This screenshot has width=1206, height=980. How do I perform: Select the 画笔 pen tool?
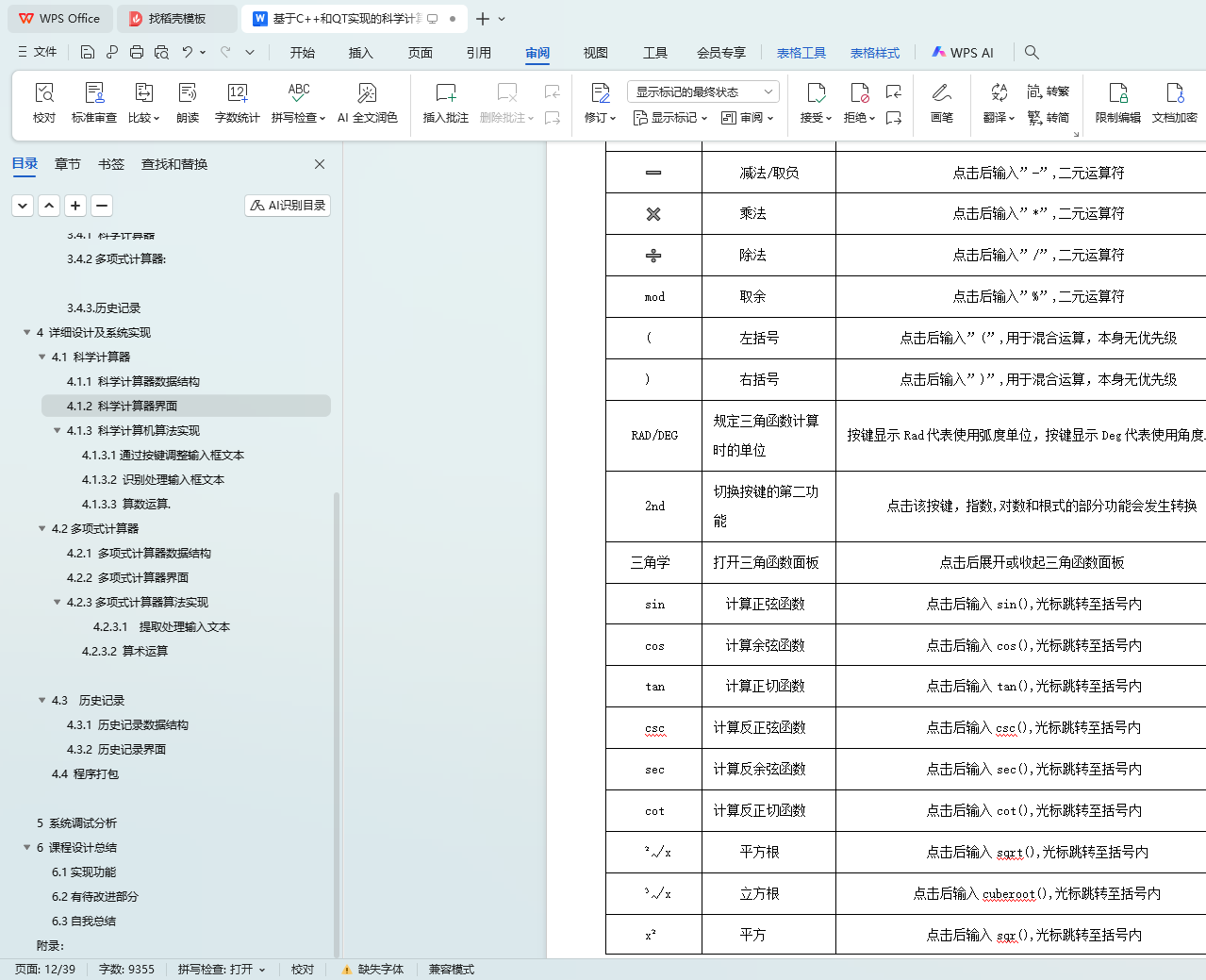click(x=942, y=102)
